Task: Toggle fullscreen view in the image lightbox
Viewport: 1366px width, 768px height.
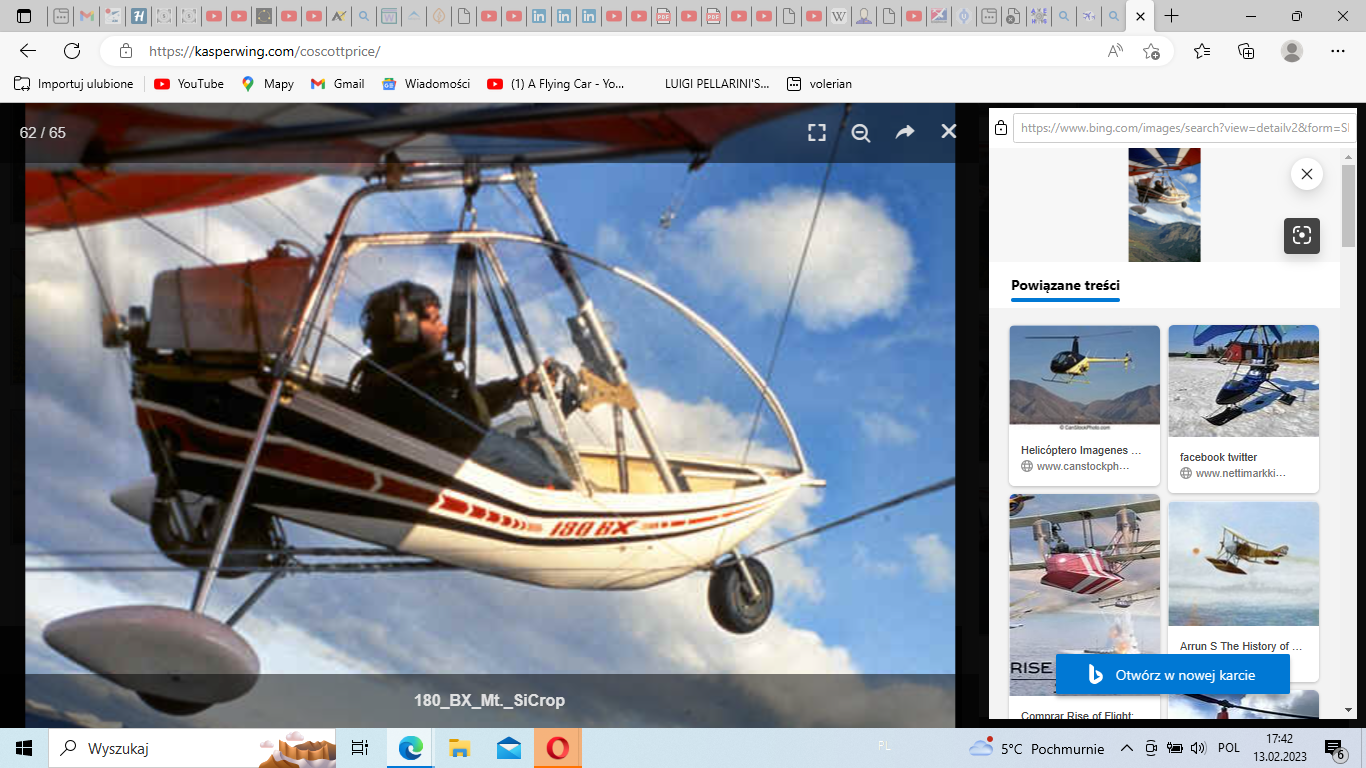Action: point(817,132)
